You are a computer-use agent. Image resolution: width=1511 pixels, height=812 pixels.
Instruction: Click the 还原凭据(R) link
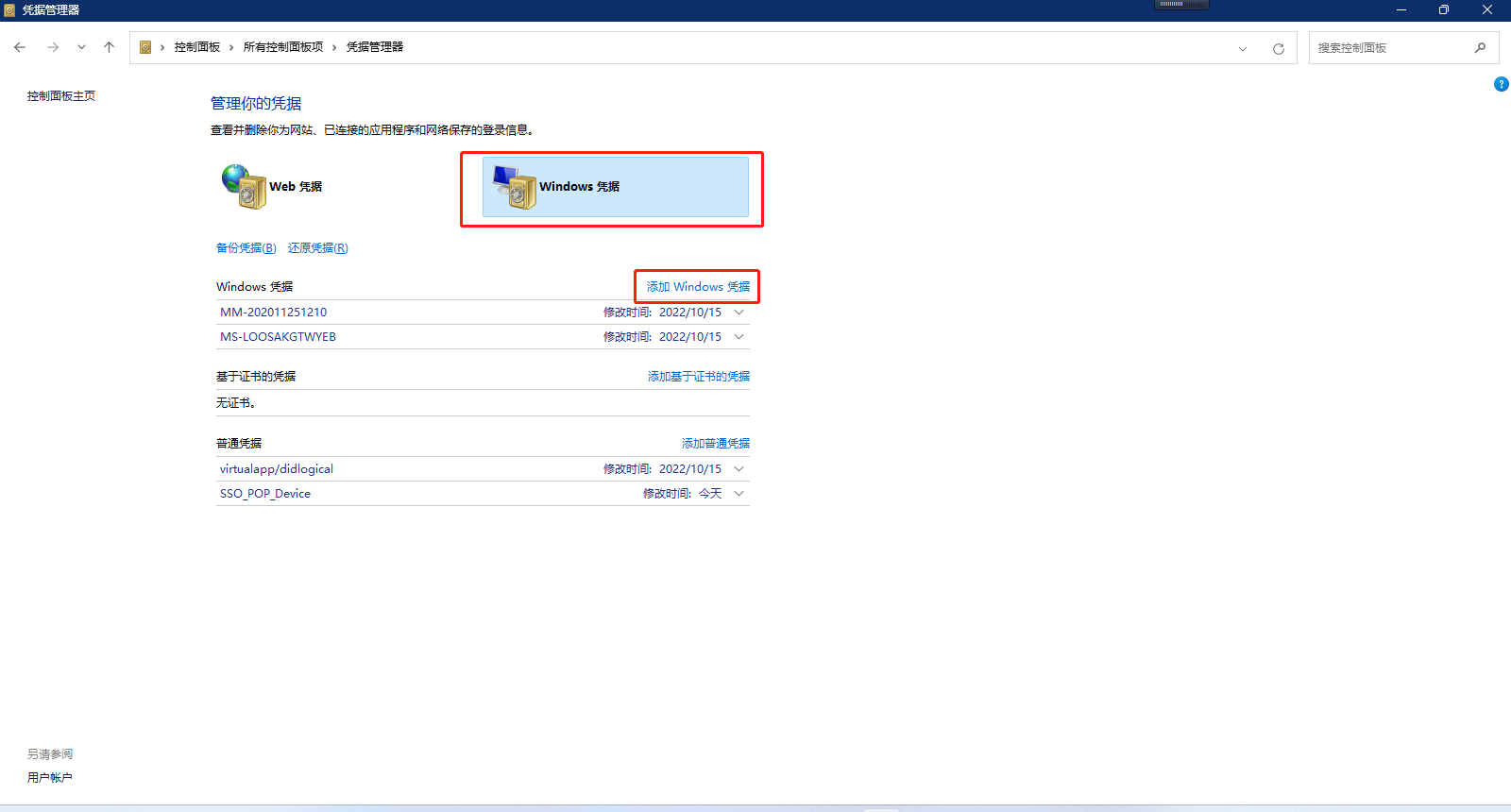pyautogui.click(x=318, y=248)
